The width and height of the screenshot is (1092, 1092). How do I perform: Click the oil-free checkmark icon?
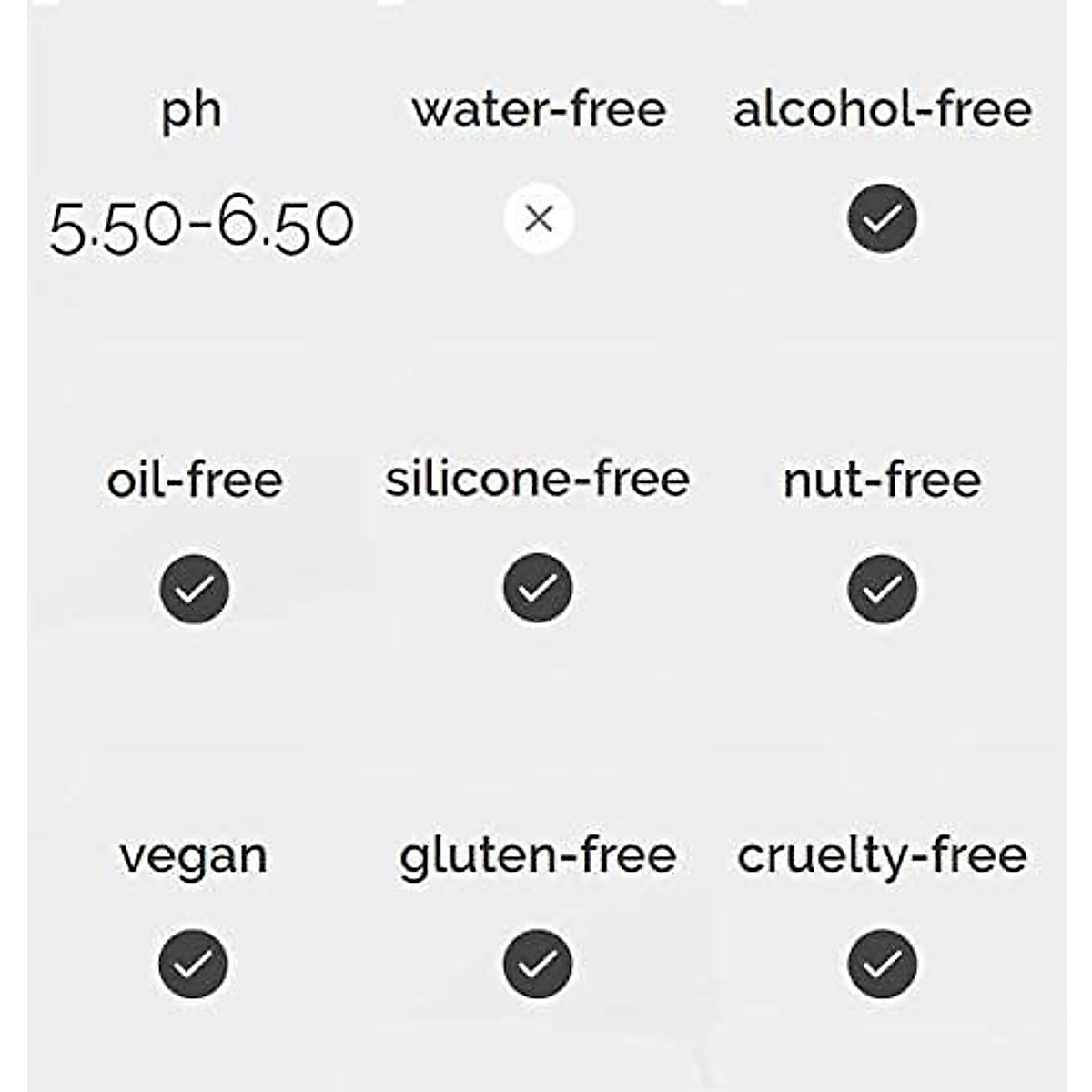click(x=194, y=589)
